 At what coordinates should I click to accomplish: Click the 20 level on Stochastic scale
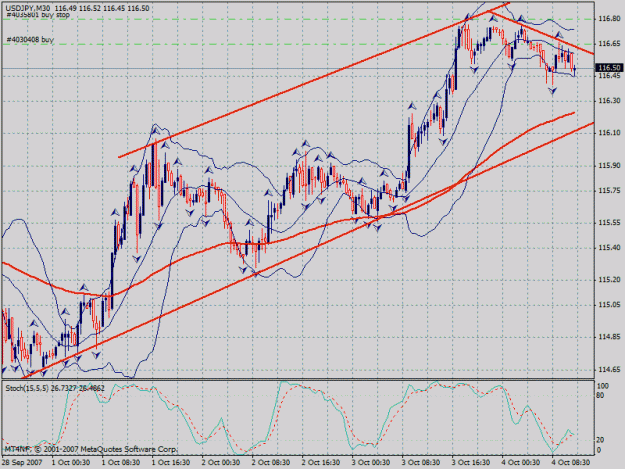(600, 440)
